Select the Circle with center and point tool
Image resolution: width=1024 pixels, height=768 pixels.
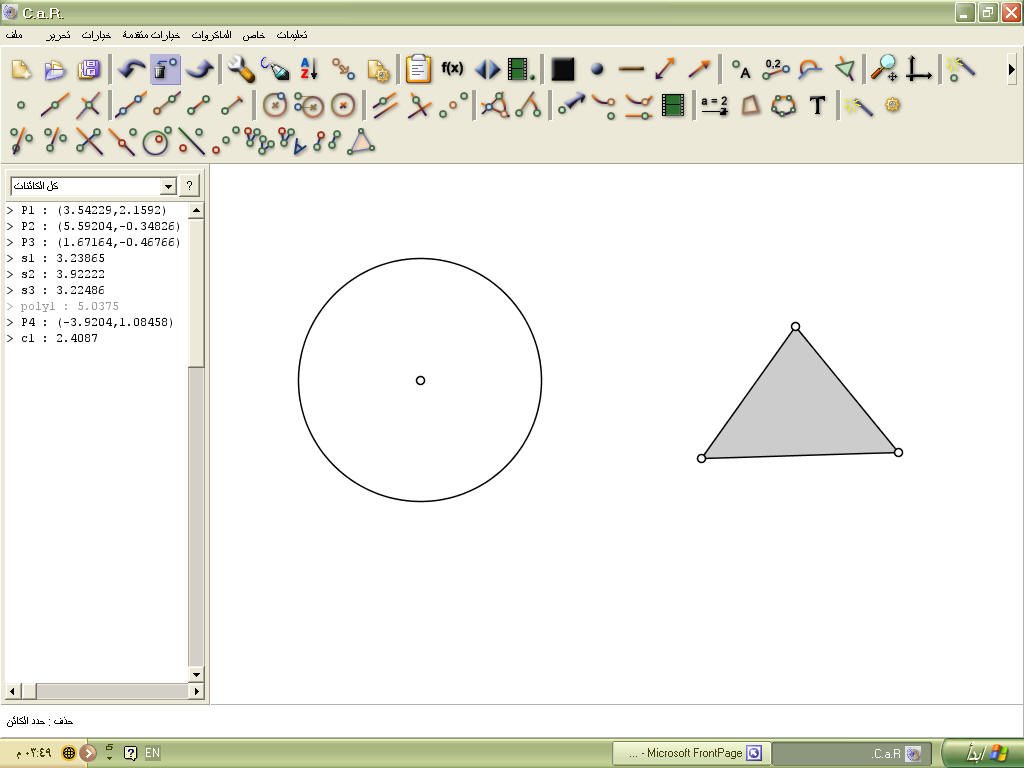[275, 105]
